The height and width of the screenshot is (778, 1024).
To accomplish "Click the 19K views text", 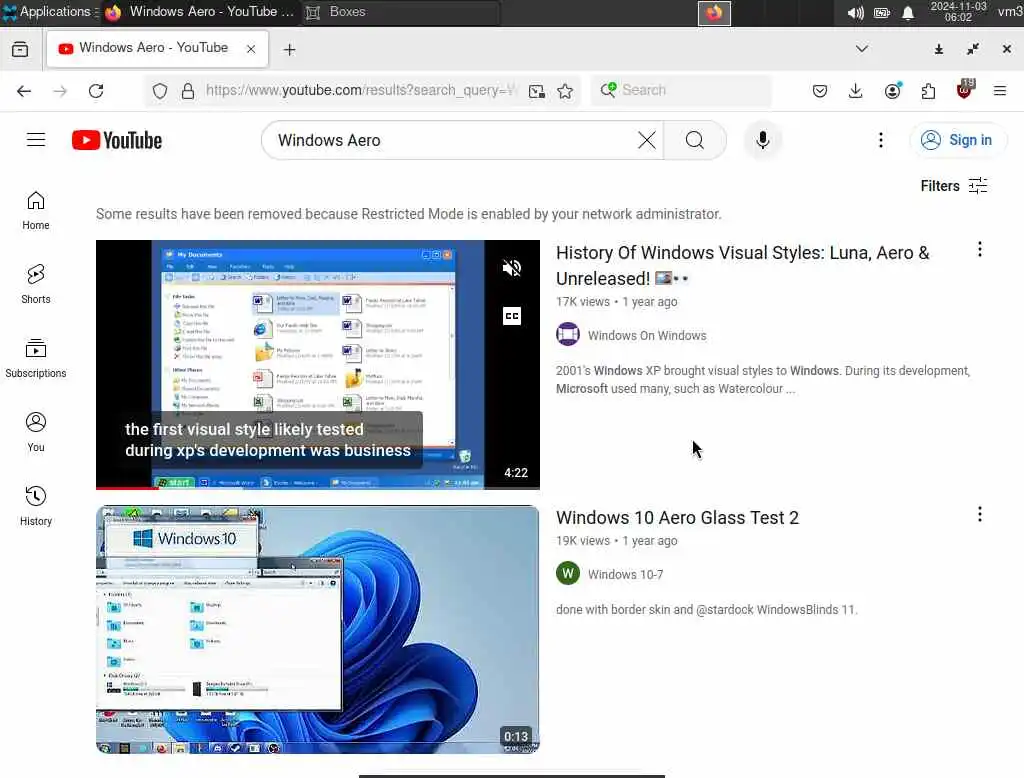I will [x=583, y=541].
